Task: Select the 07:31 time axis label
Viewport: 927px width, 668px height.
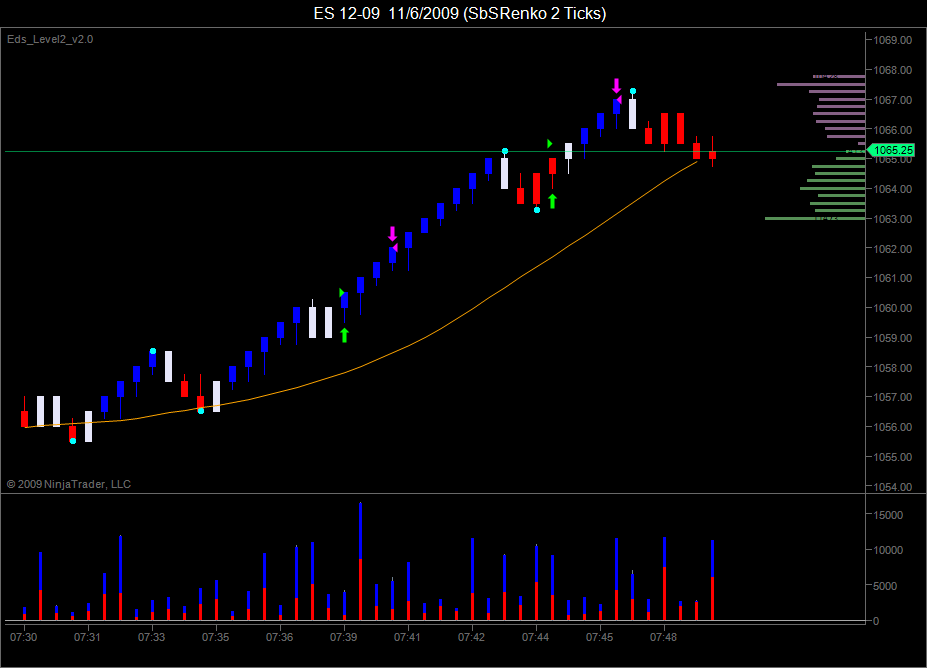Action: pos(87,637)
